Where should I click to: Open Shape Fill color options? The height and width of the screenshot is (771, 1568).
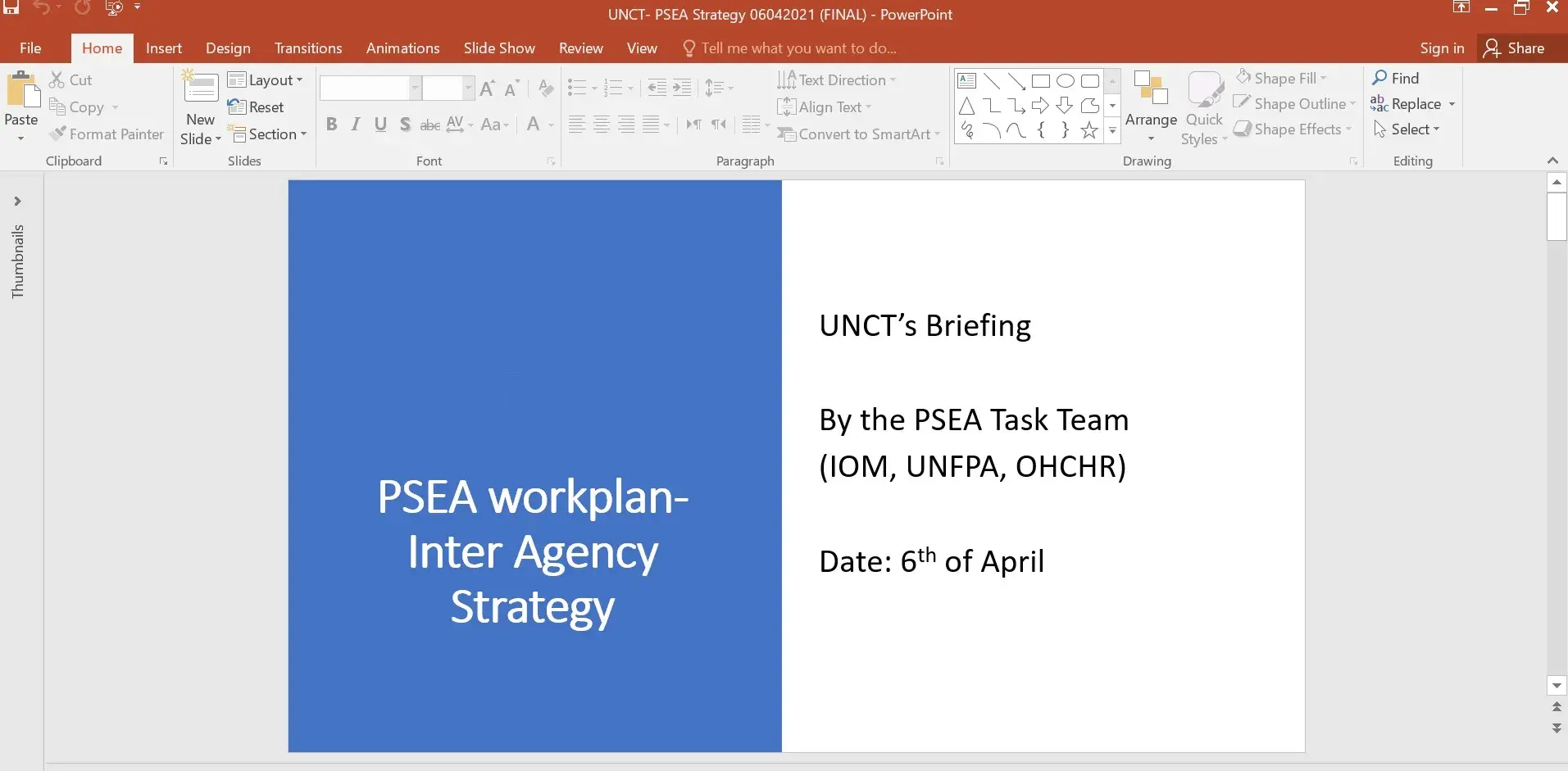click(1281, 78)
